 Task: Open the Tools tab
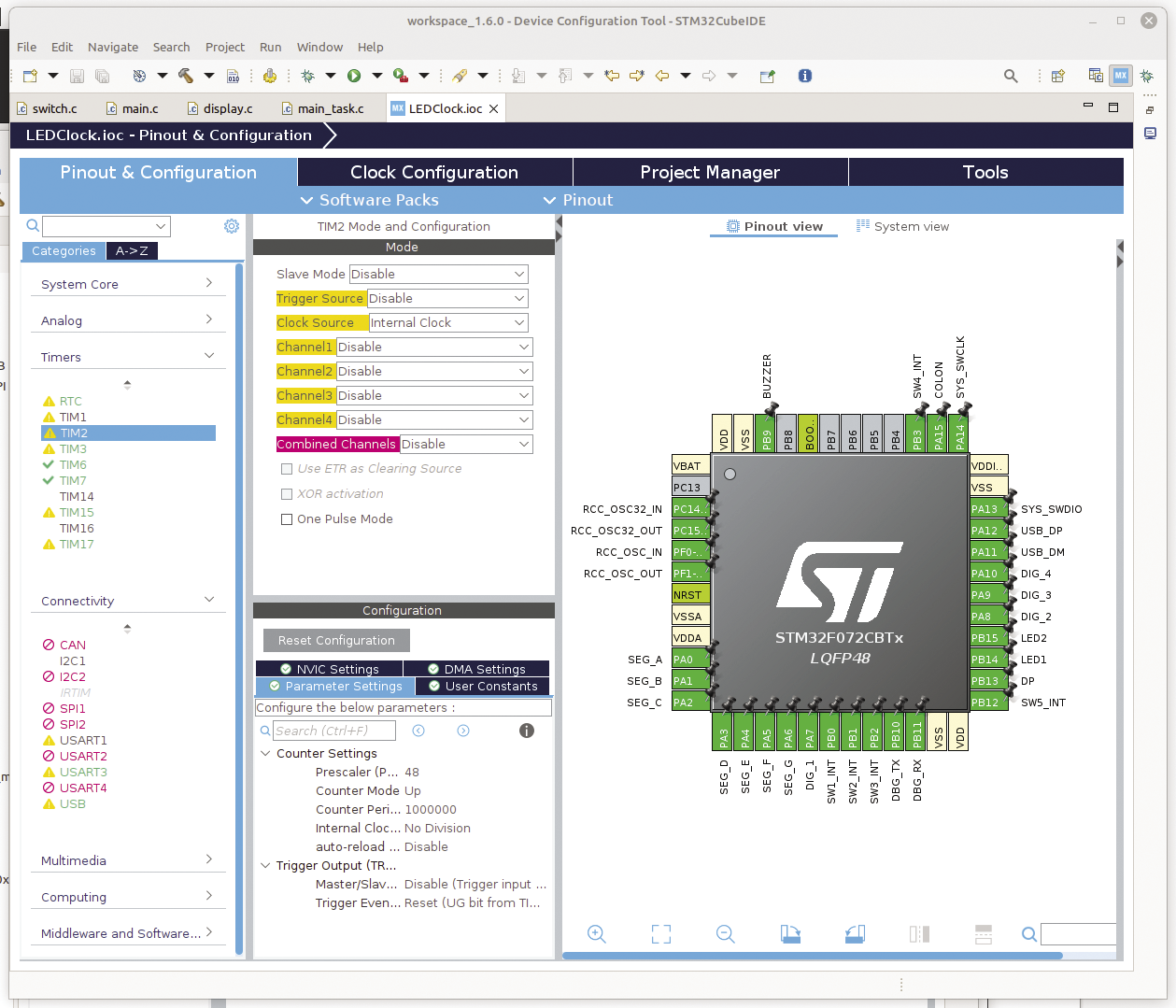pos(985,172)
